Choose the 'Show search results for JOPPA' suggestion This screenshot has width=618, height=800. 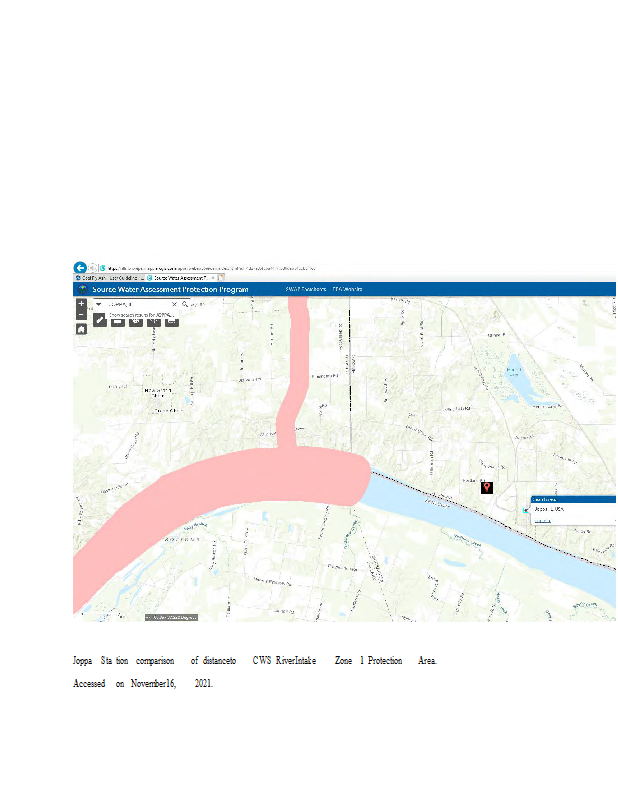142,314
